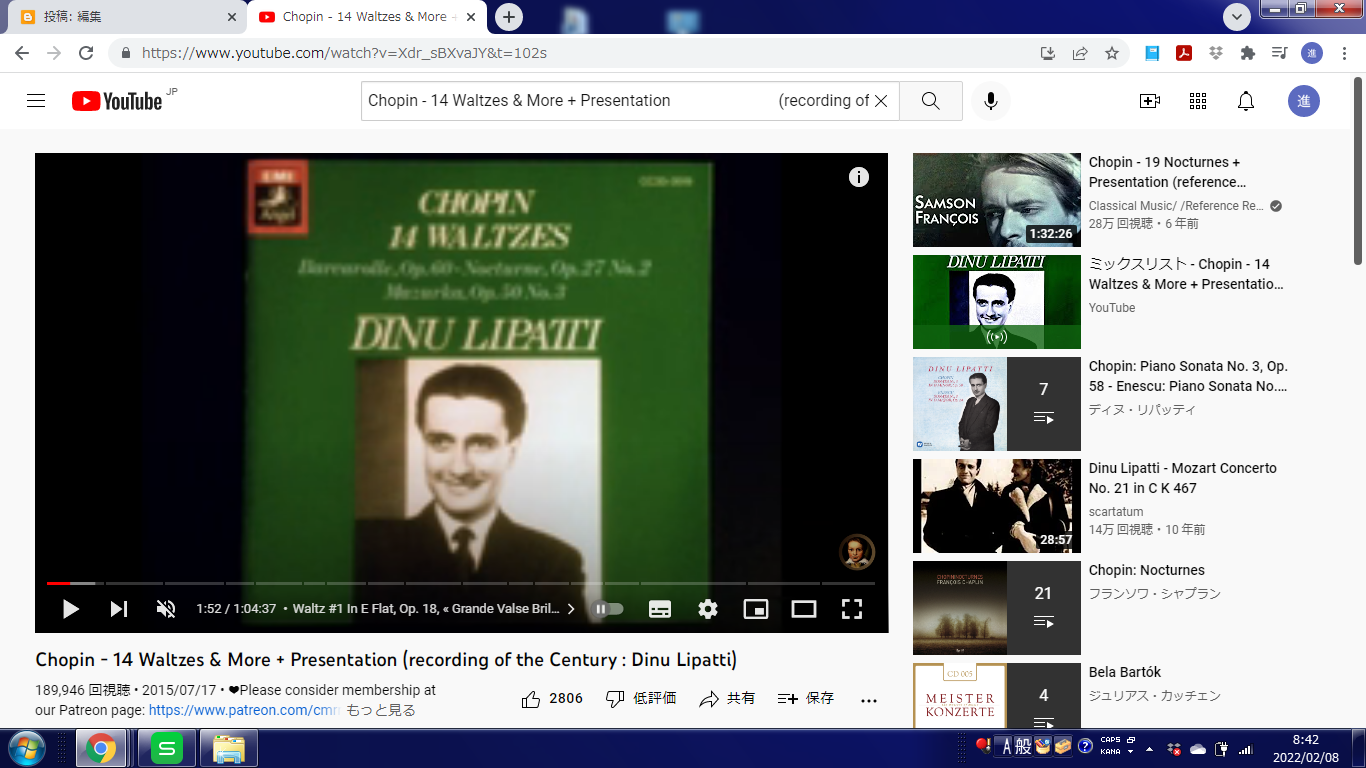Seek on the video progress bar
1366x768 pixels.
tap(461, 583)
